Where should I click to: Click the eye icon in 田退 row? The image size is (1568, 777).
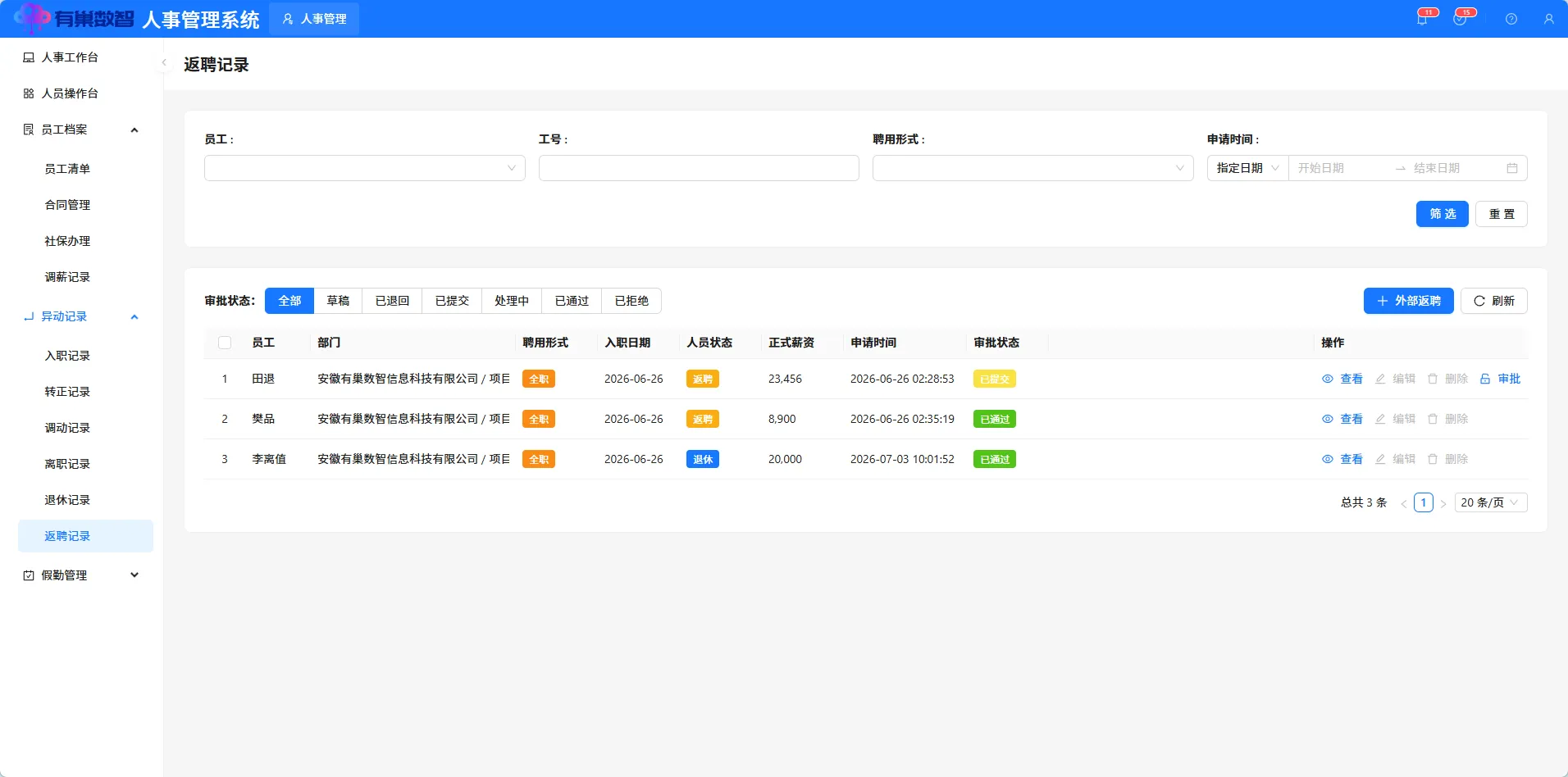coord(1328,379)
